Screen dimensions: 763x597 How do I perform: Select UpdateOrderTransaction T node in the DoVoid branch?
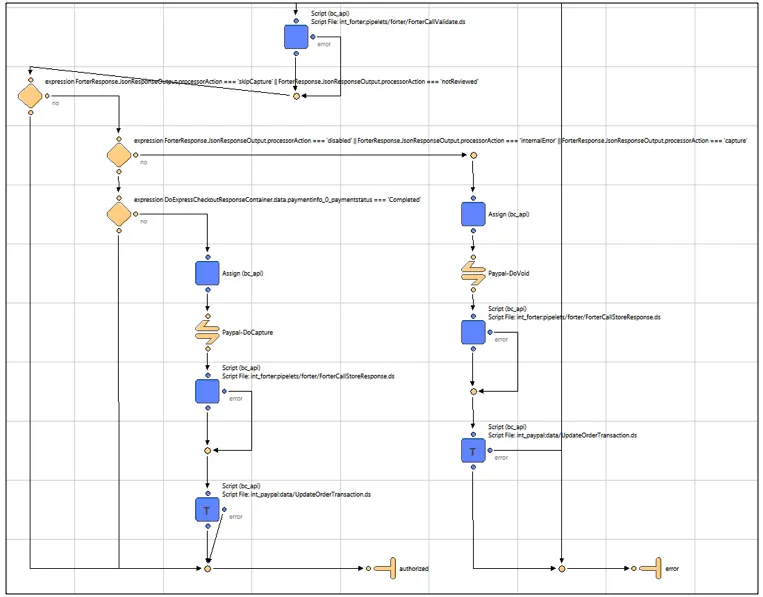tap(473, 451)
